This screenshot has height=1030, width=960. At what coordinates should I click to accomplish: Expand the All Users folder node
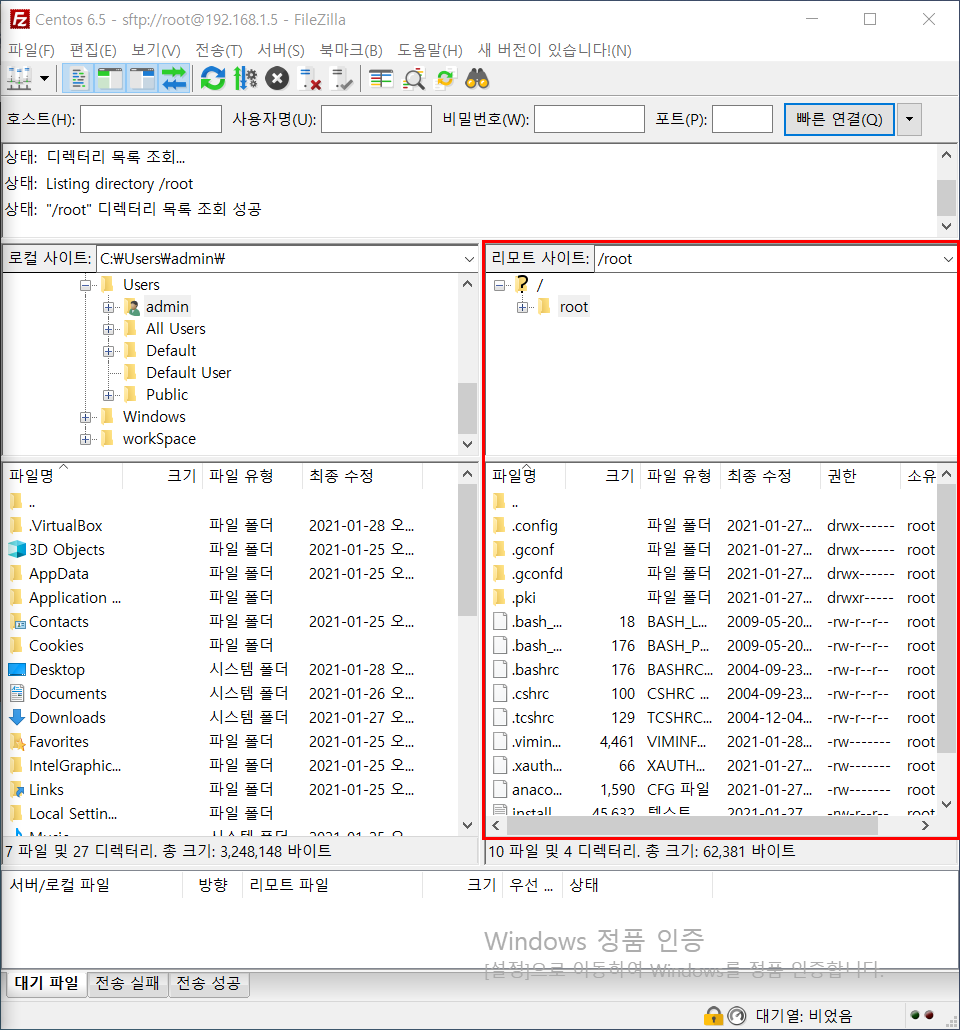click(x=108, y=329)
